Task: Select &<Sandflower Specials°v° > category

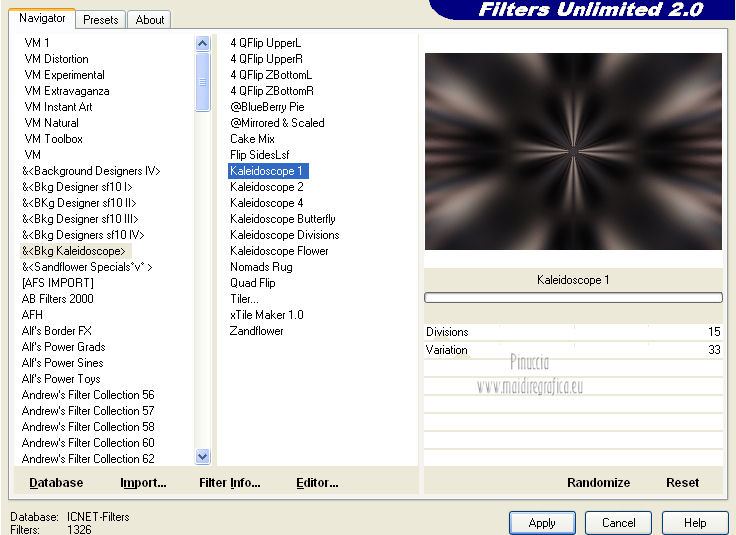Action: 87,267
